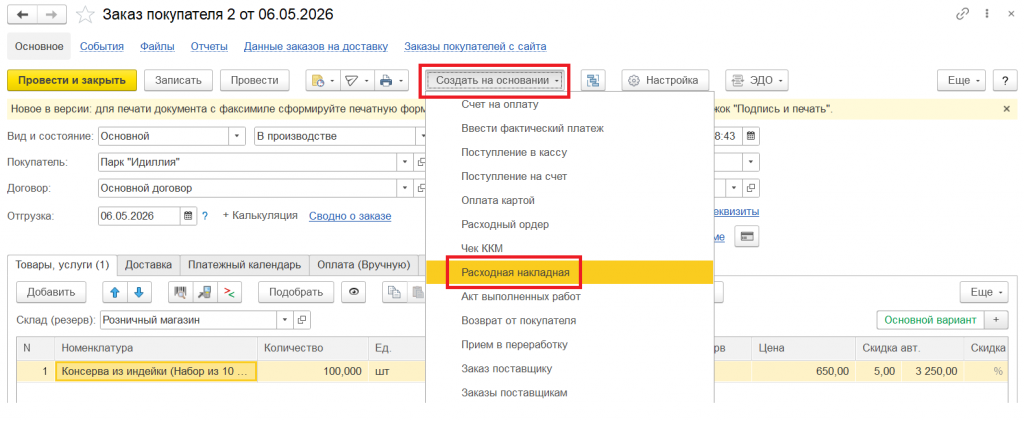
Task: Click the copy rows icon in the table toolbar
Action: click(x=394, y=292)
